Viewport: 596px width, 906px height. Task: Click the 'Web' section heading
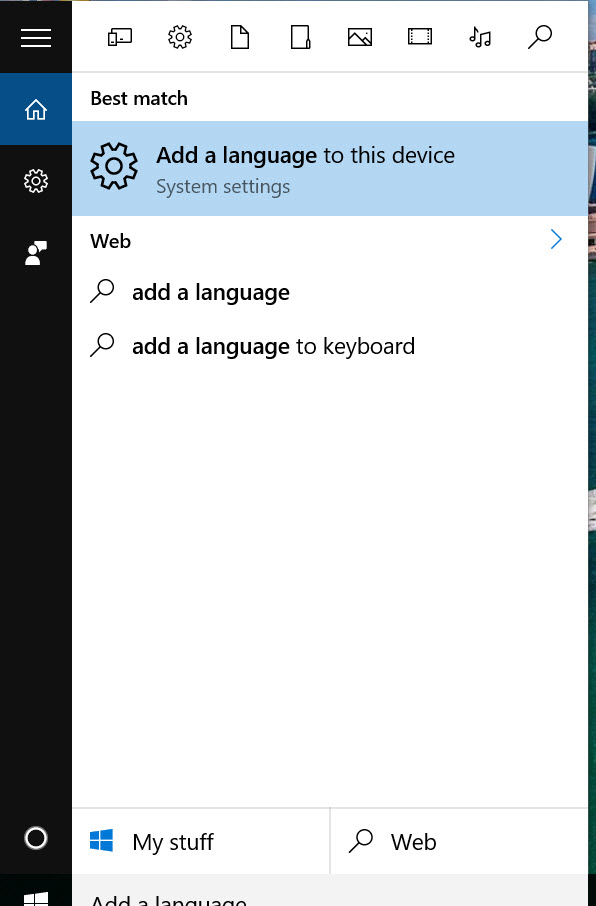(110, 241)
